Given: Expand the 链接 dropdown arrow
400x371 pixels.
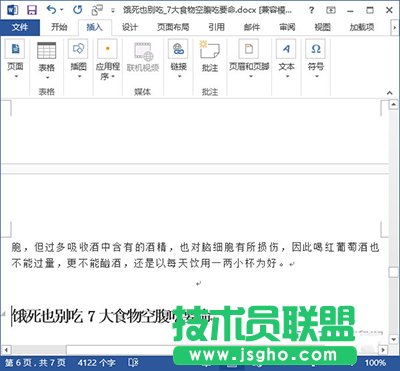Looking at the screenshot, I should [x=180, y=77].
